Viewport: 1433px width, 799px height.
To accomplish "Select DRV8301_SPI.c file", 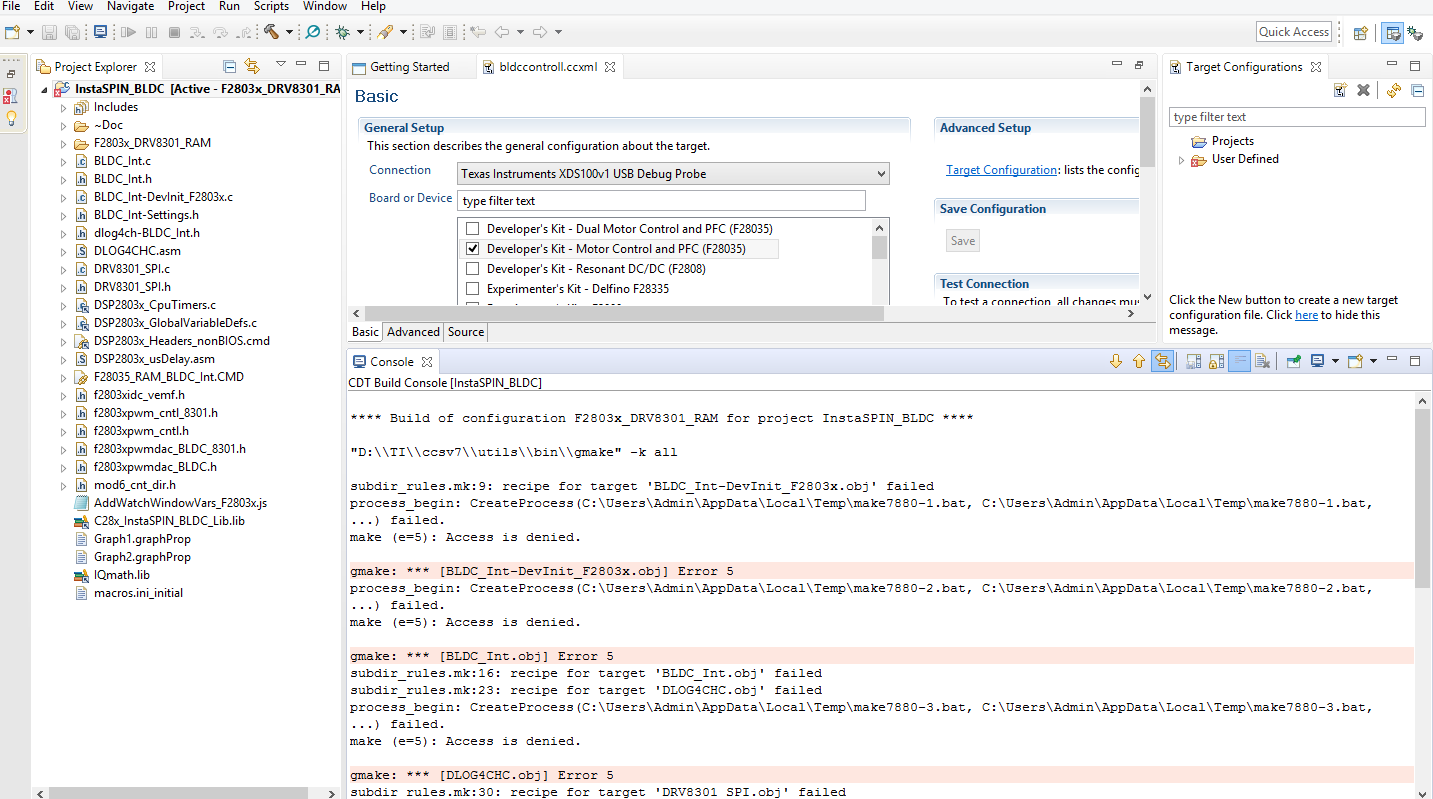I will (x=131, y=269).
